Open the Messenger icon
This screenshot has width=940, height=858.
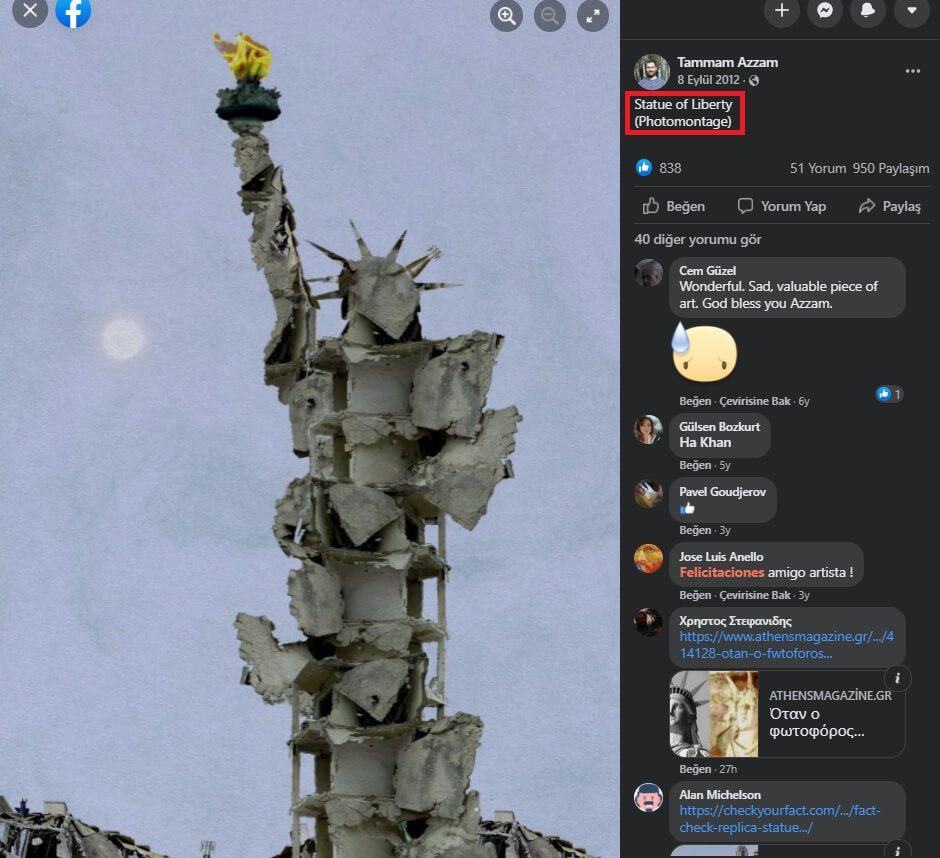(x=824, y=11)
